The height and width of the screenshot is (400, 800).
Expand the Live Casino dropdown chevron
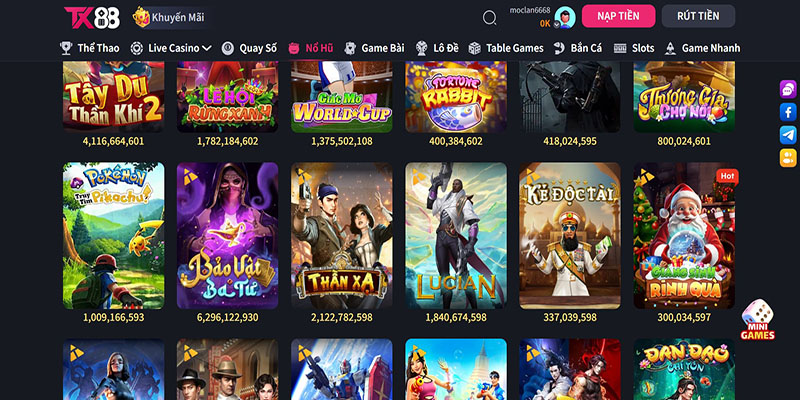(207, 48)
